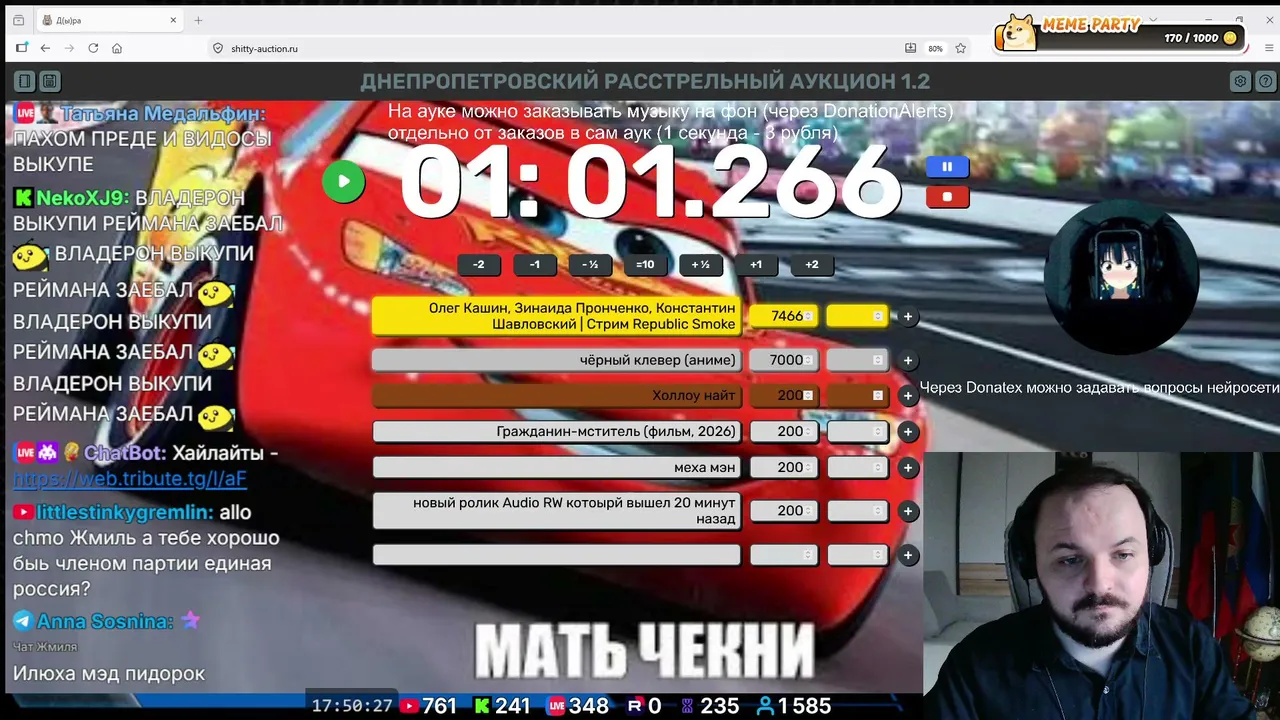The image size is (1280, 720).
Task: Go forward in browser history
Action: [69, 48]
